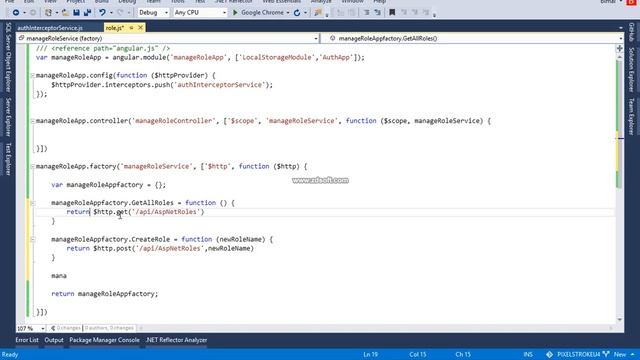Click the Ln 19 status bar entry

point(371,354)
